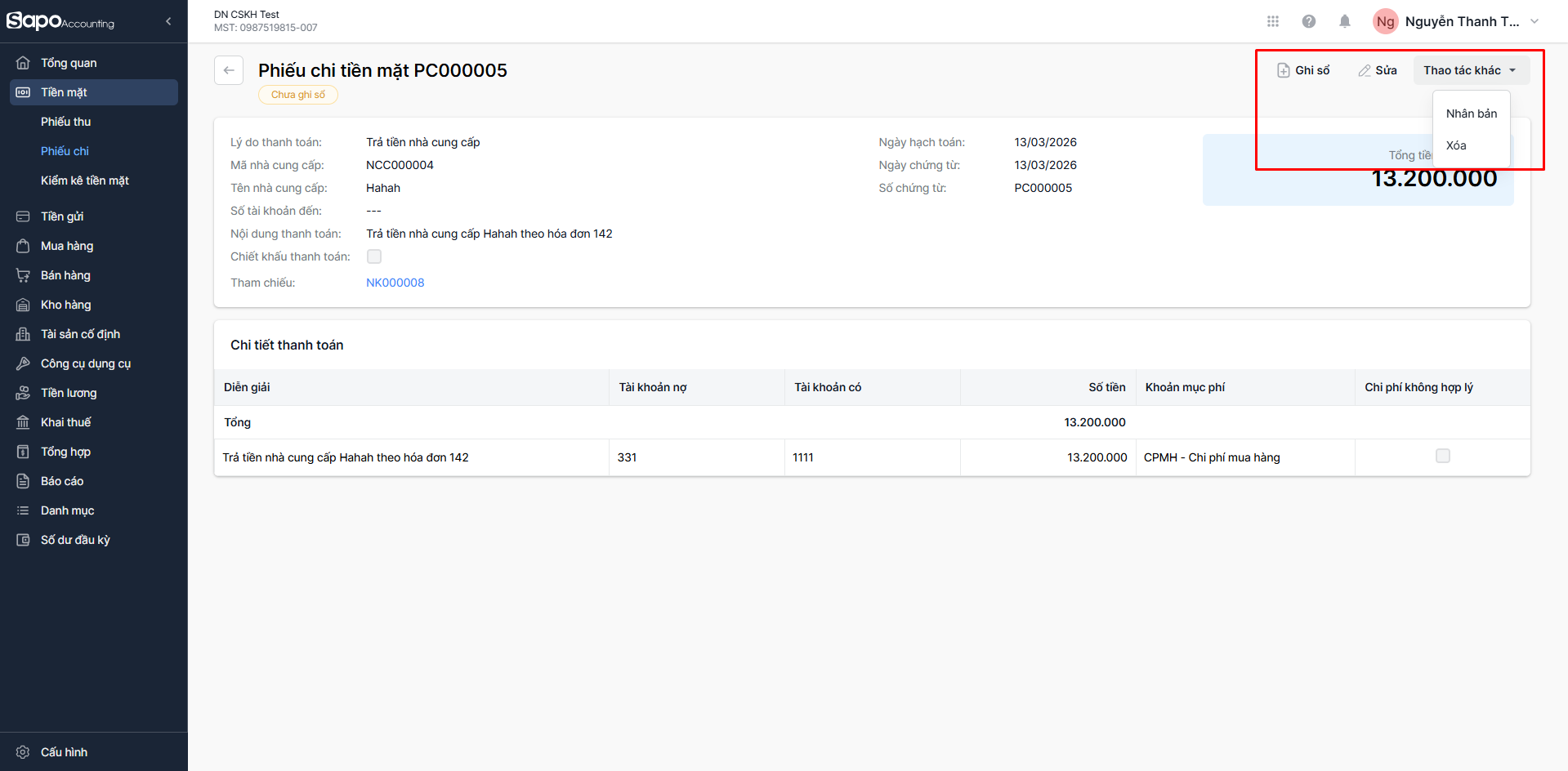
Task: Click the Sửa pencil edit button
Action: pos(1378,70)
